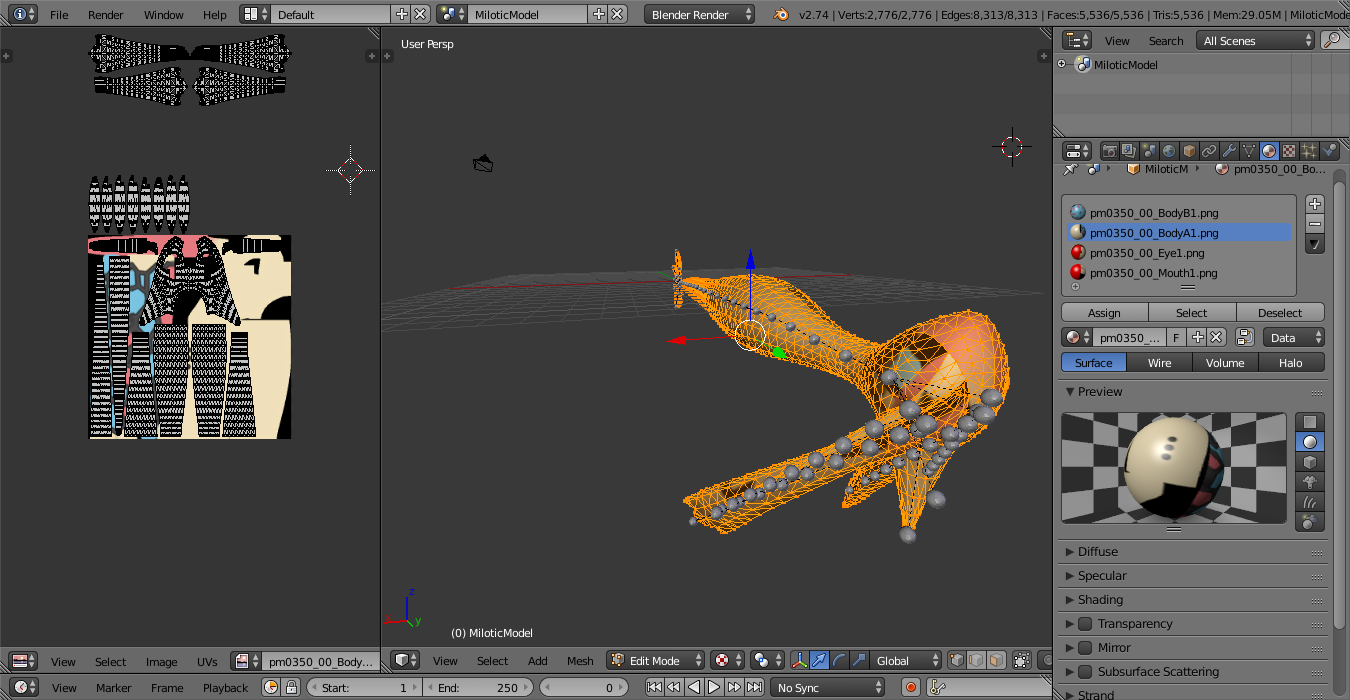Open the Data link dropdown
Image resolution: width=1350 pixels, height=700 pixels.
pyautogui.click(x=1294, y=337)
